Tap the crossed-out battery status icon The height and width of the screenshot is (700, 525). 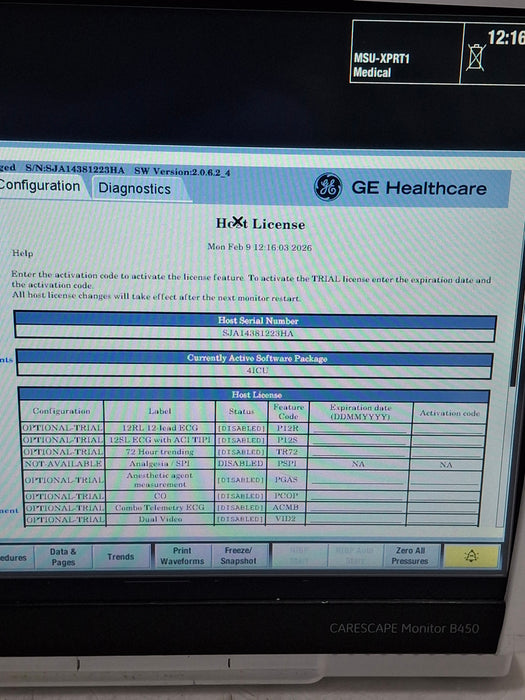coord(475,57)
